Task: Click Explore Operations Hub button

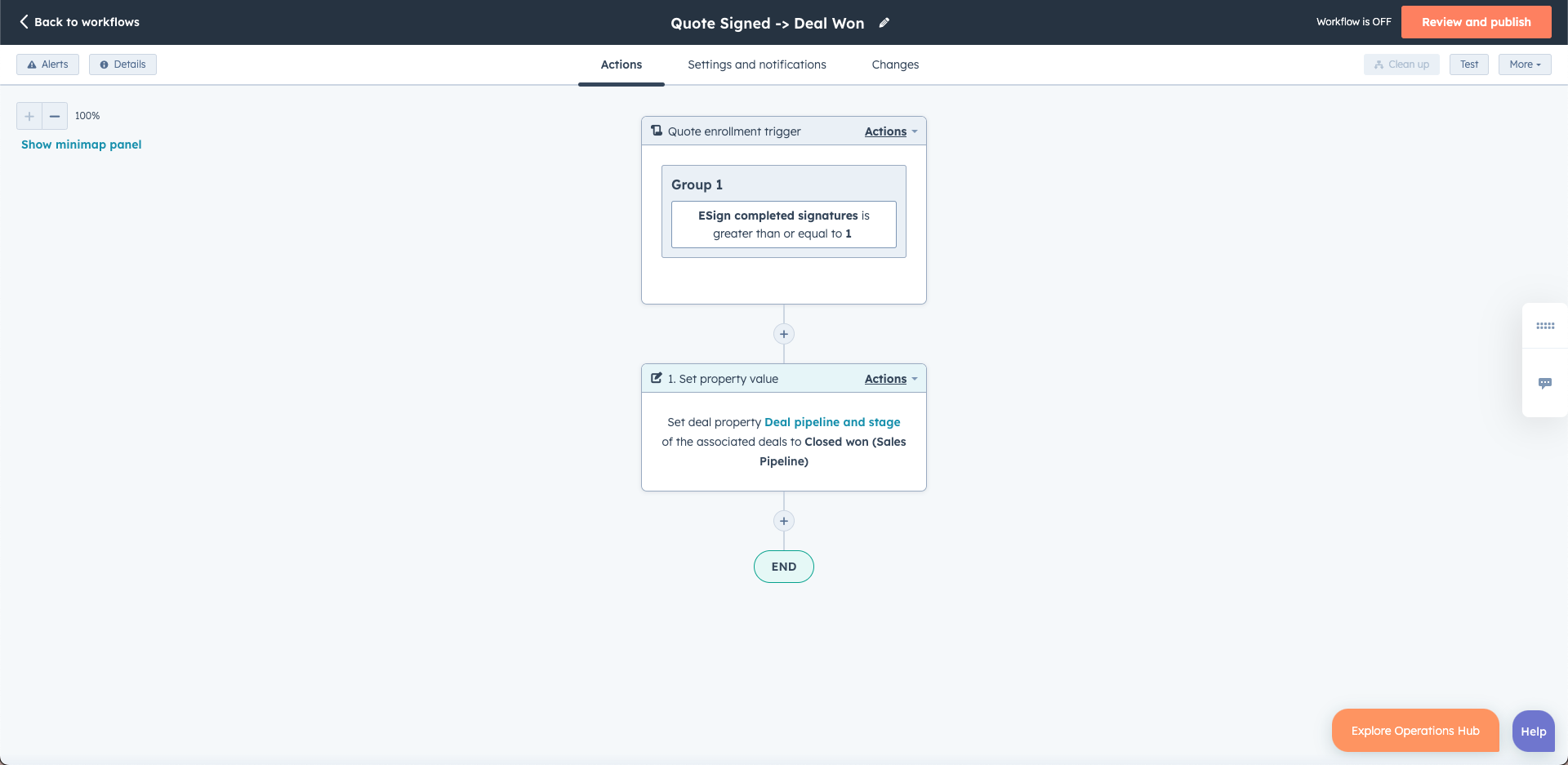Action: pos(1415,731)
